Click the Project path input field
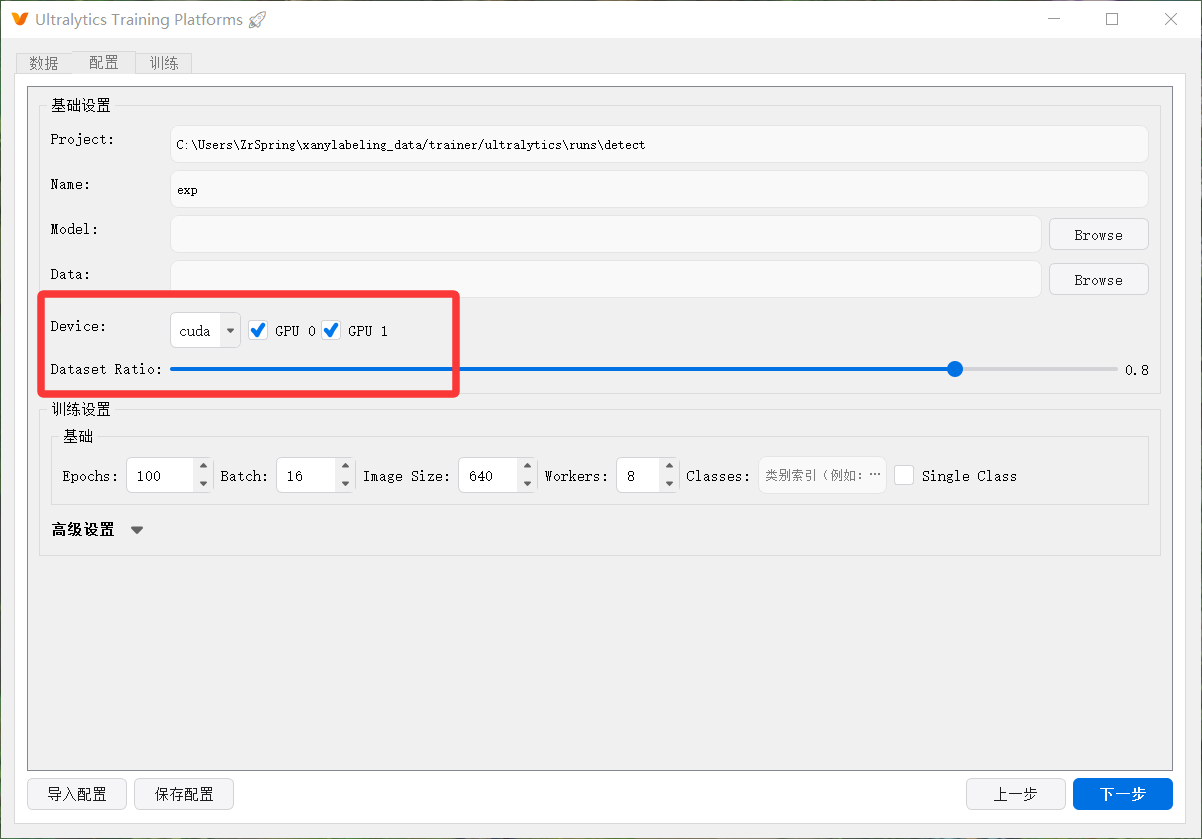The image size is (1202, 839). 659,144
